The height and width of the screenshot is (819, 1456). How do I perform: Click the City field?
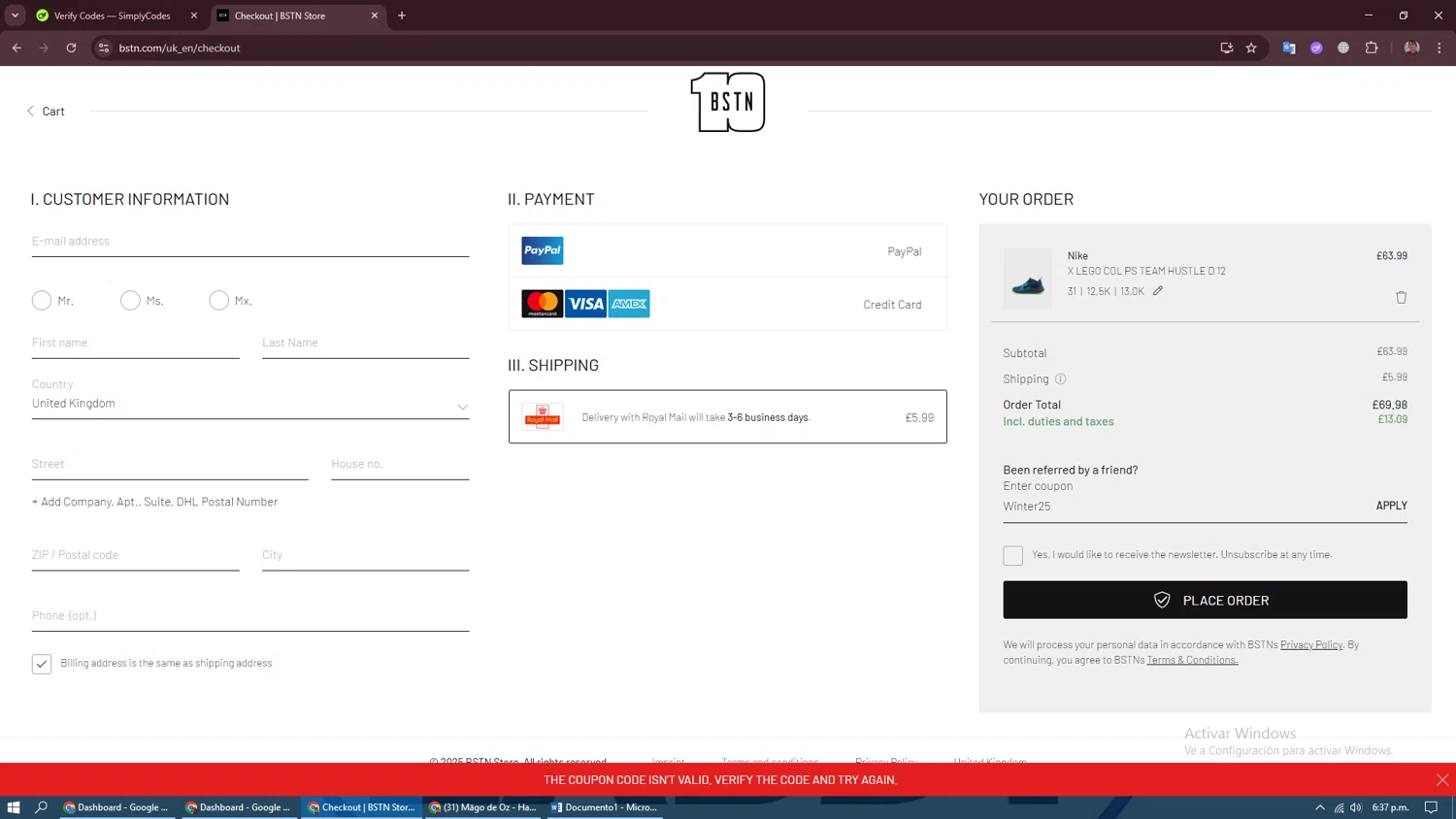click(366, 555)
